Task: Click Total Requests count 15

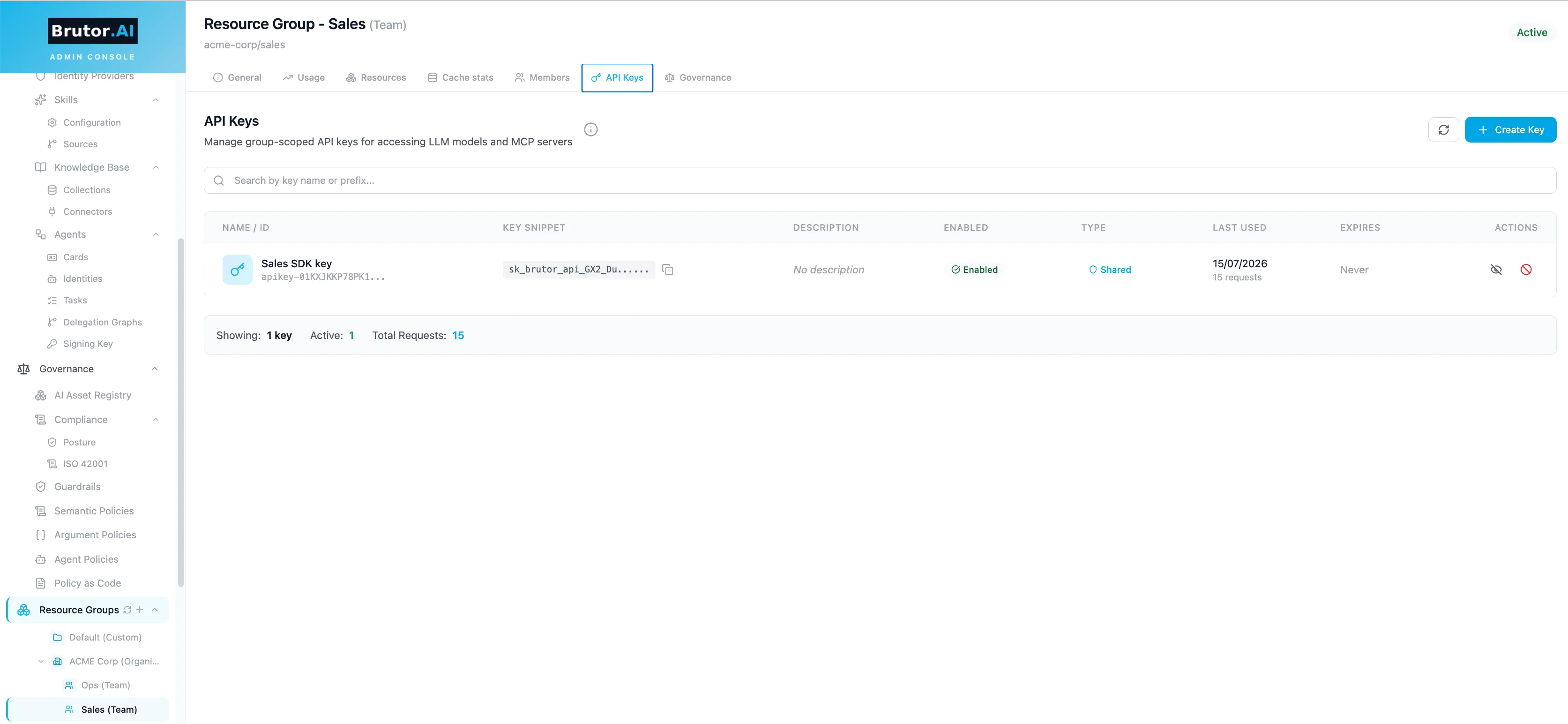Action: click(458, 336)
